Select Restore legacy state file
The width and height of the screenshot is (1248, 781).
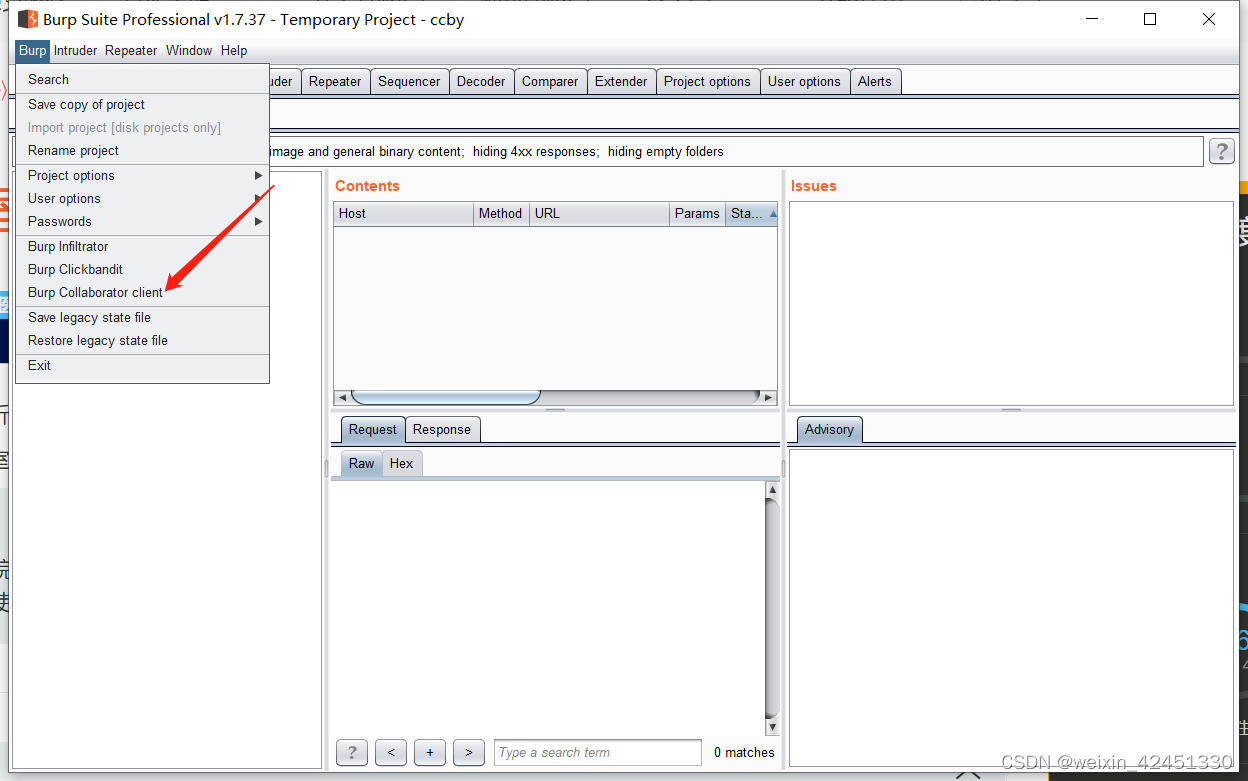pyautogui.click(x=142, y=340)
